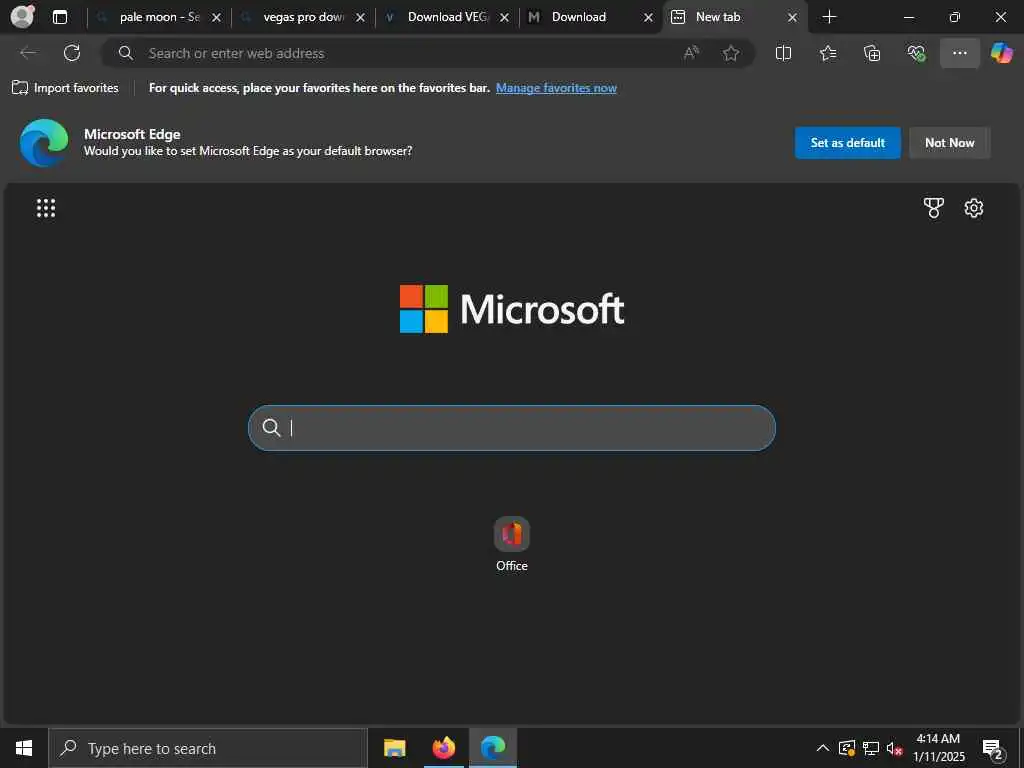Click the 'Set as default' button
Image resolution: width=1024 pixels, height=768 pixels.
(x=847, y=142)
